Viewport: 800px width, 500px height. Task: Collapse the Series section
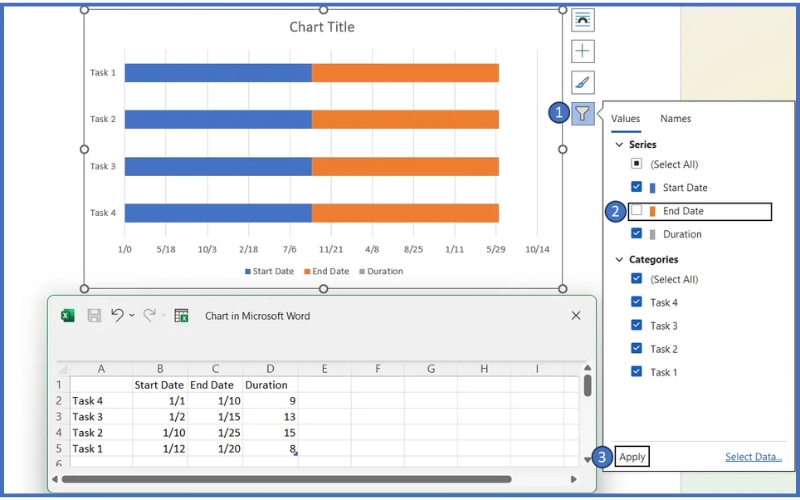619,144
